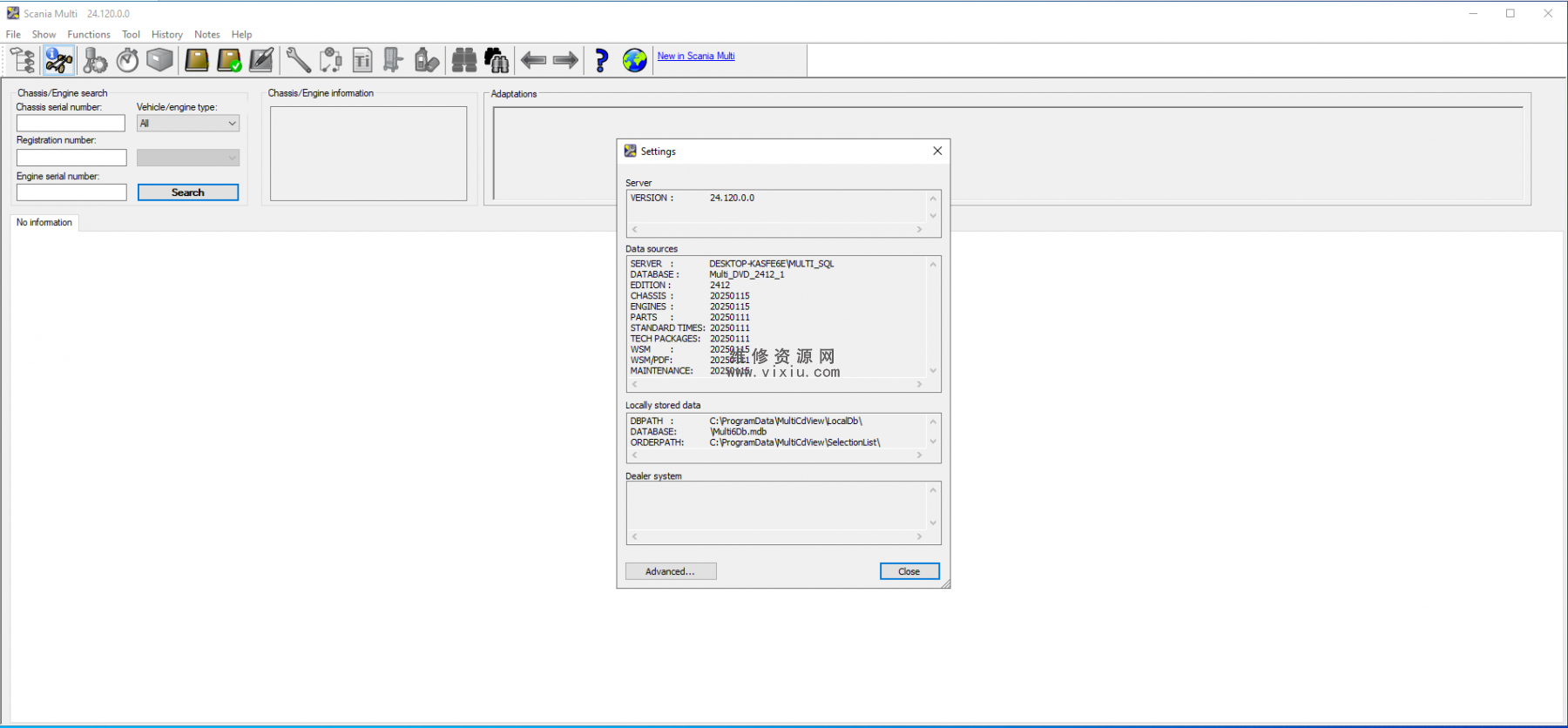This screenshot has height=728, width=1568.
Task: Open the book with green checkmark icon
Action: pos(229,60)
